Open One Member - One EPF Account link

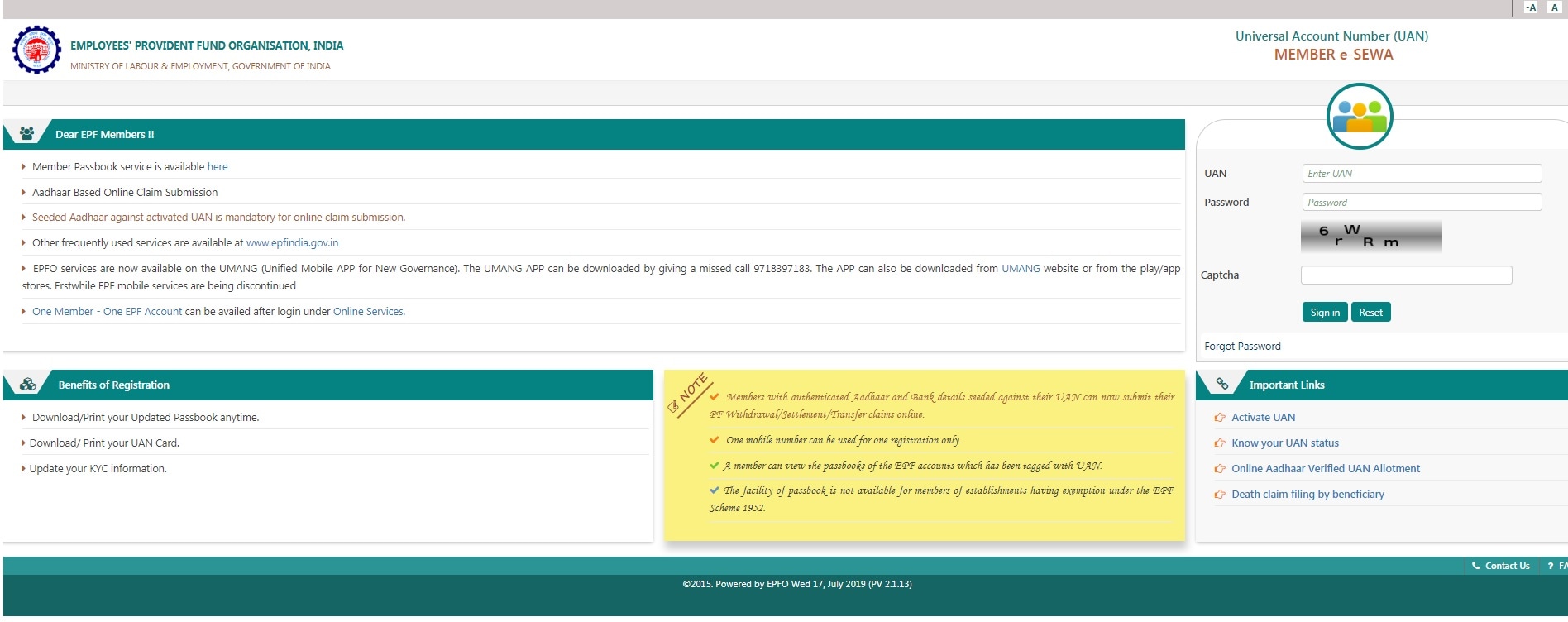click(107, 311)
